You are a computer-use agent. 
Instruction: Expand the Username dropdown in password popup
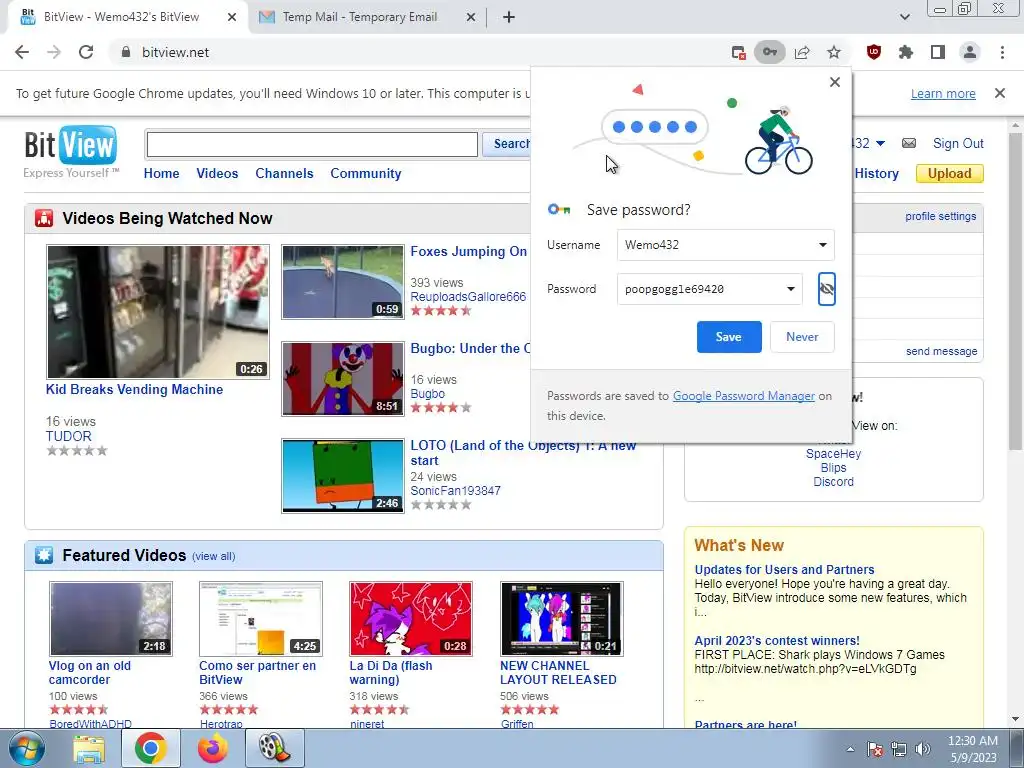tap(823, 245)
